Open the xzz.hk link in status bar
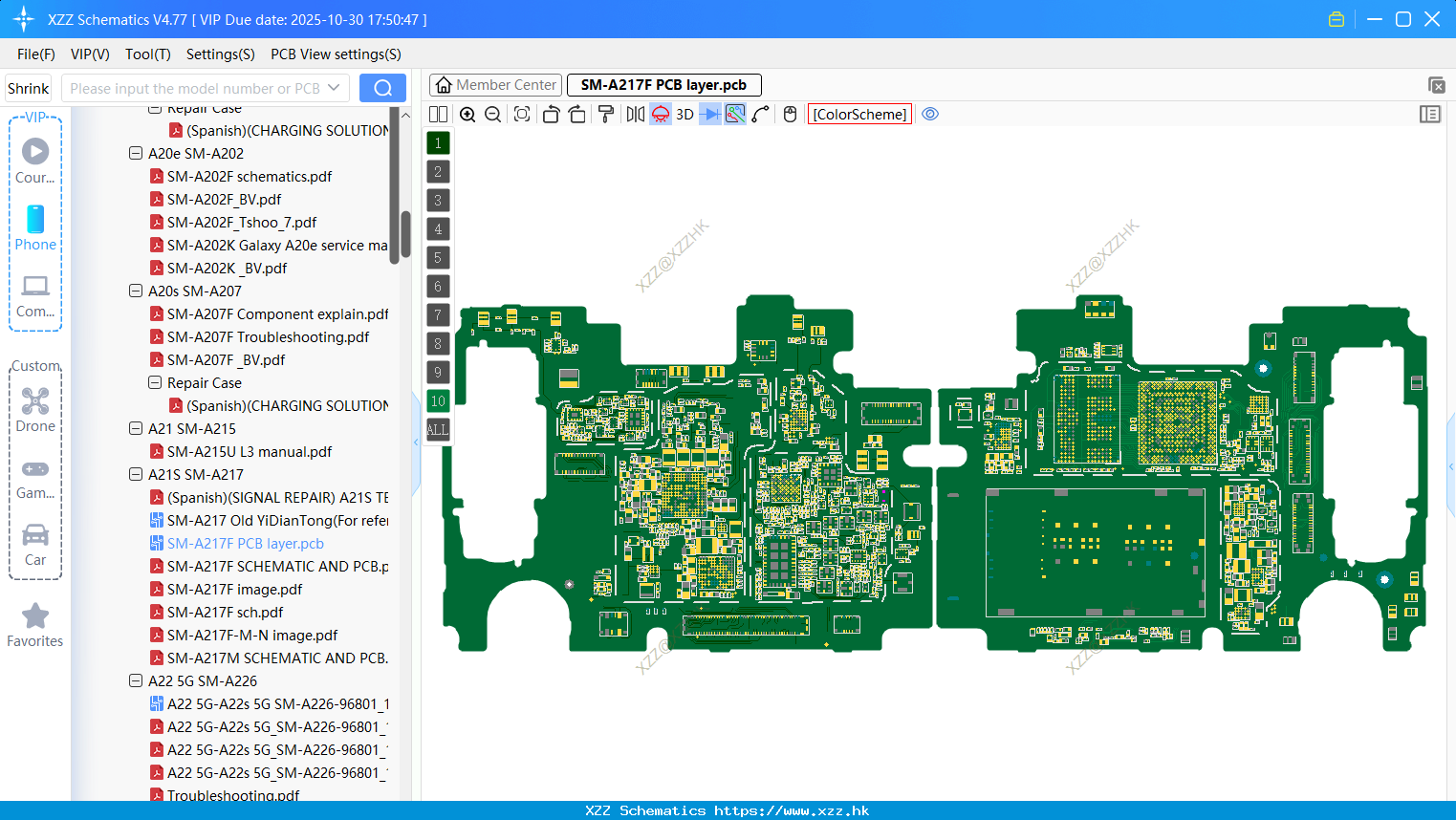 [792, 810]
